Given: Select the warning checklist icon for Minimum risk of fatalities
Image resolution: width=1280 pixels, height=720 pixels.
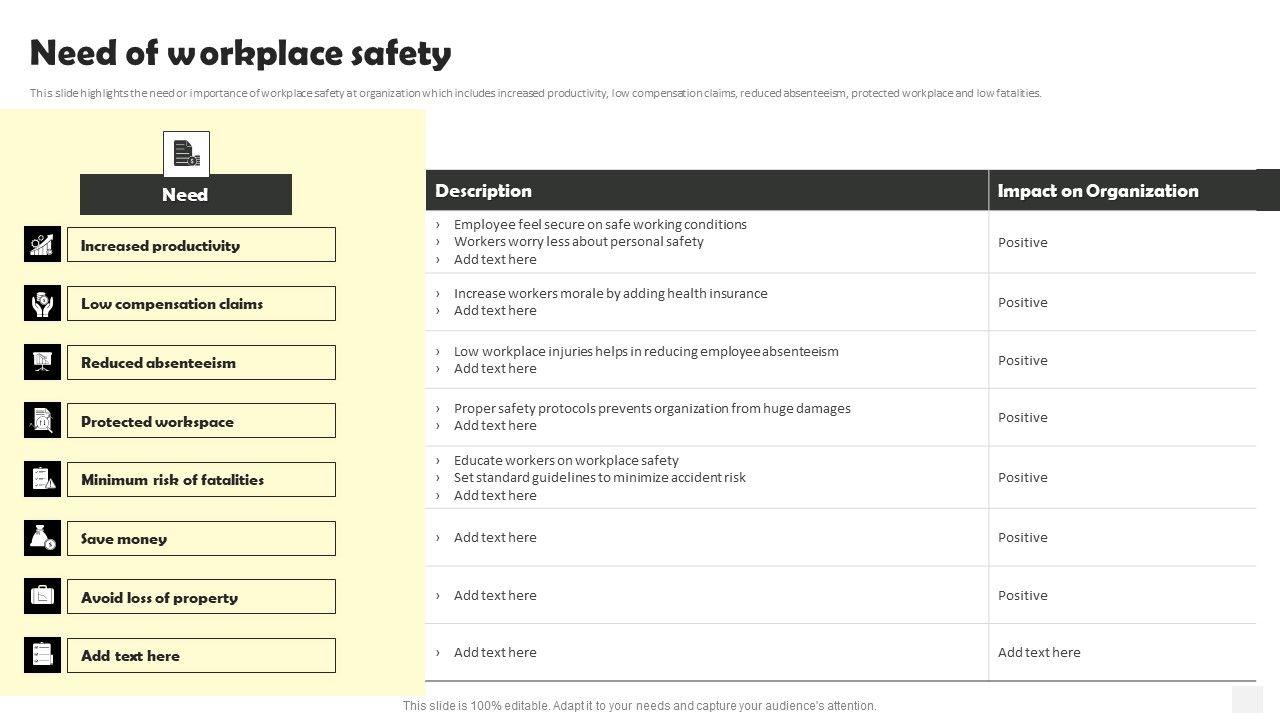Looking at the screenshot, I should 42,480.
